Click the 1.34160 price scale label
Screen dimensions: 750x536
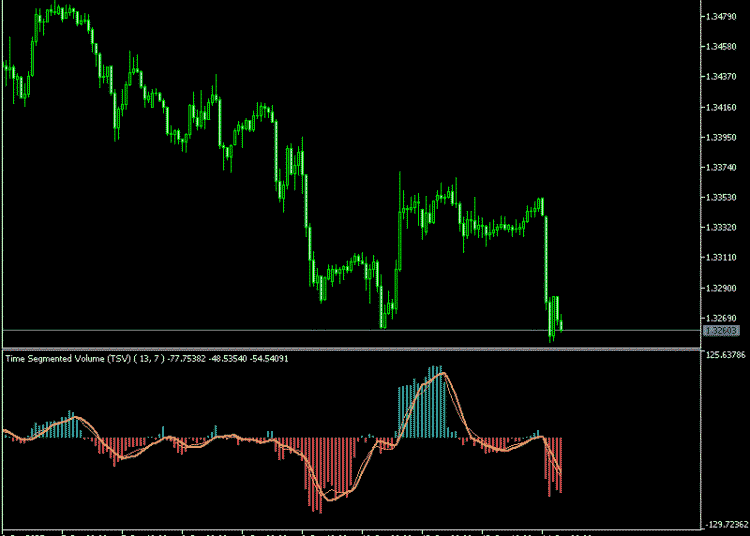(x=721, y=107)
